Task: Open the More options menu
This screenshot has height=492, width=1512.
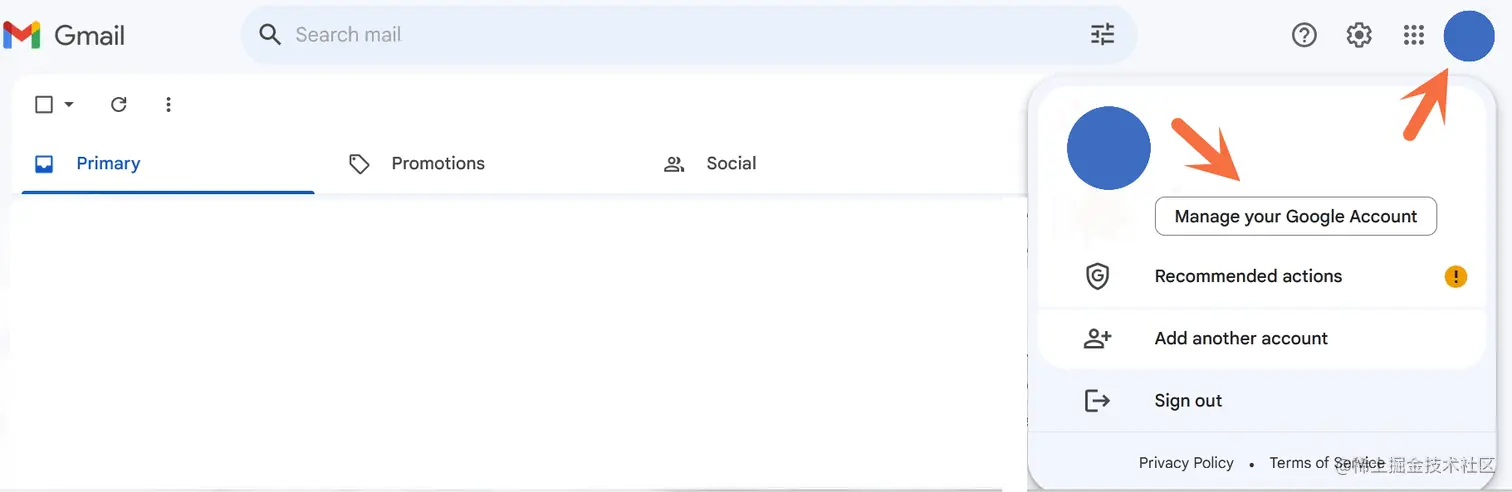Action: pyautogui.click(x=168, y=104)
